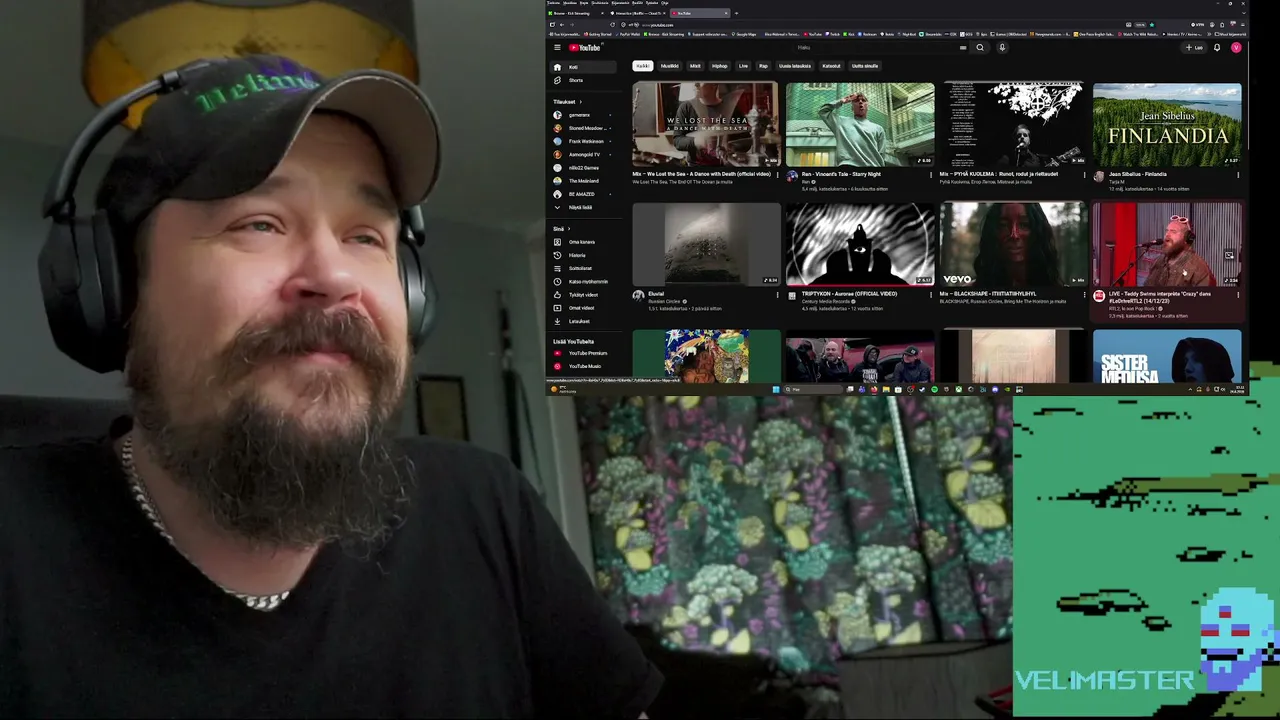Open Tykätyt videot liked videos

coord(583,295)
